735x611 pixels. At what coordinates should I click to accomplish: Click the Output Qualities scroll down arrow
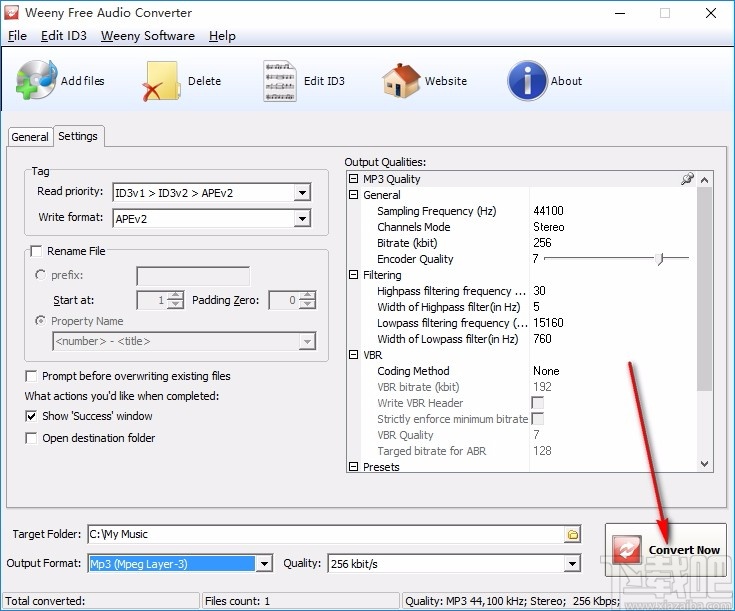coord(704,464)
